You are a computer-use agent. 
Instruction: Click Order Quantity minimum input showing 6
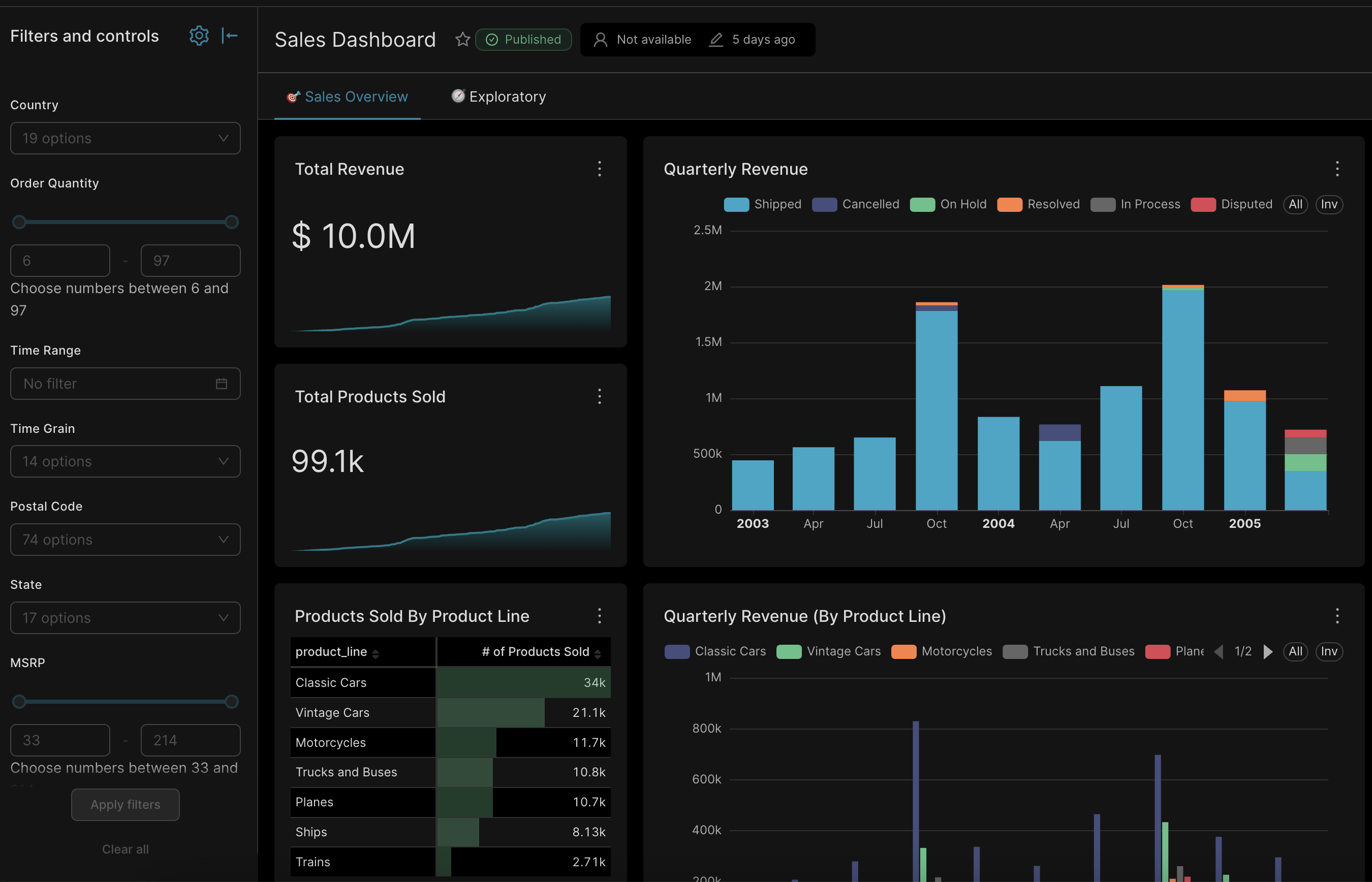pos(60,261)
